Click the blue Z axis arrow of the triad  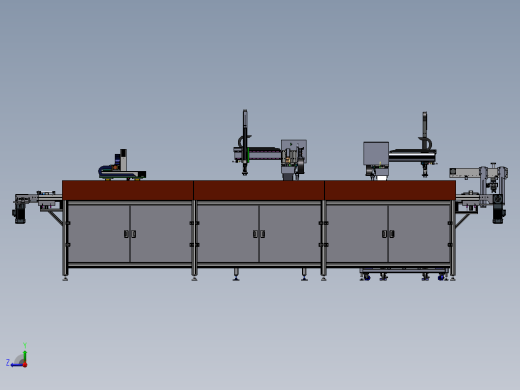pyautogui.click(x=16, y=365)
